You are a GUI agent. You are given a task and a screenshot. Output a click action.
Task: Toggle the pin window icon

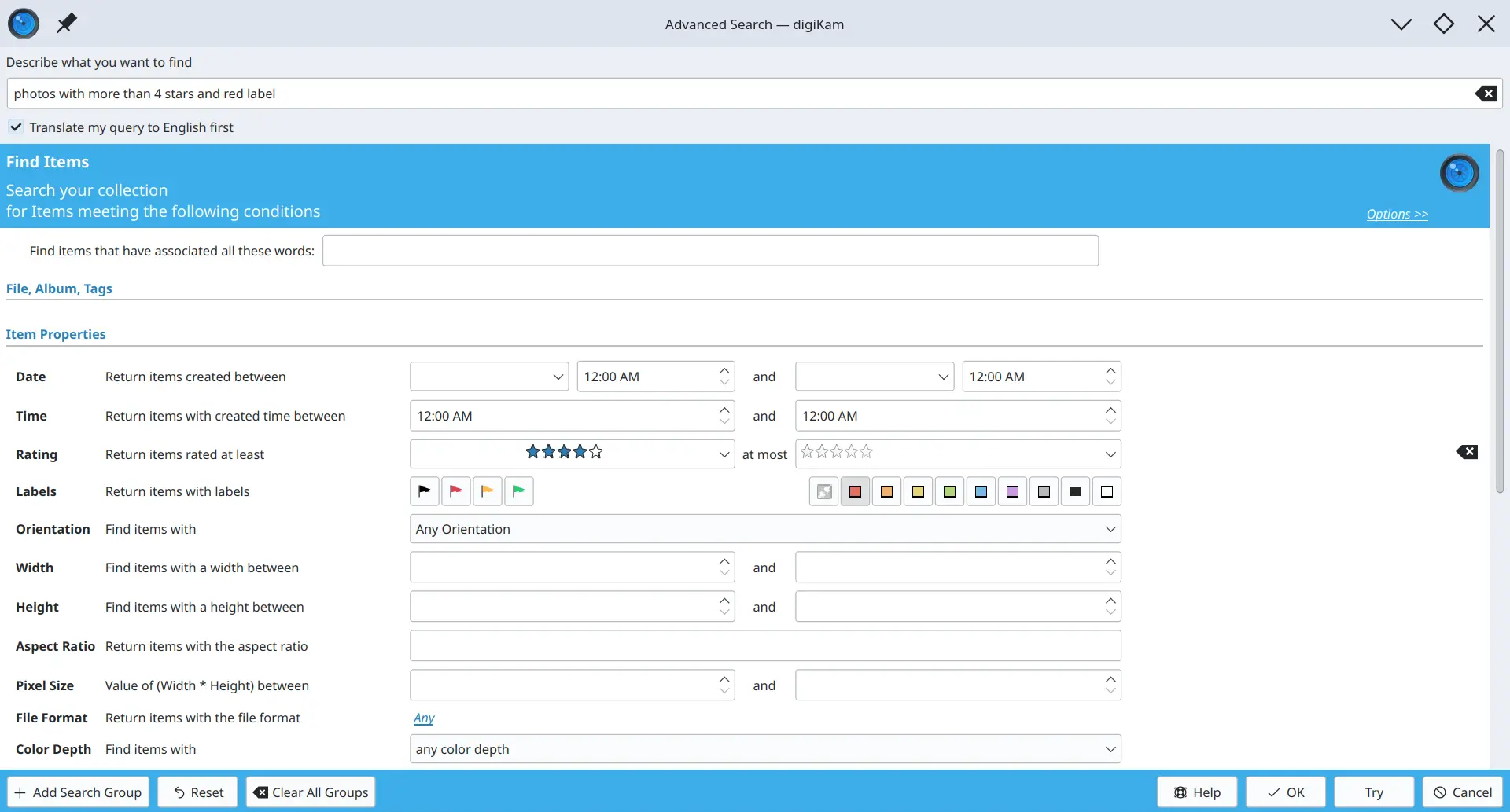67,24
